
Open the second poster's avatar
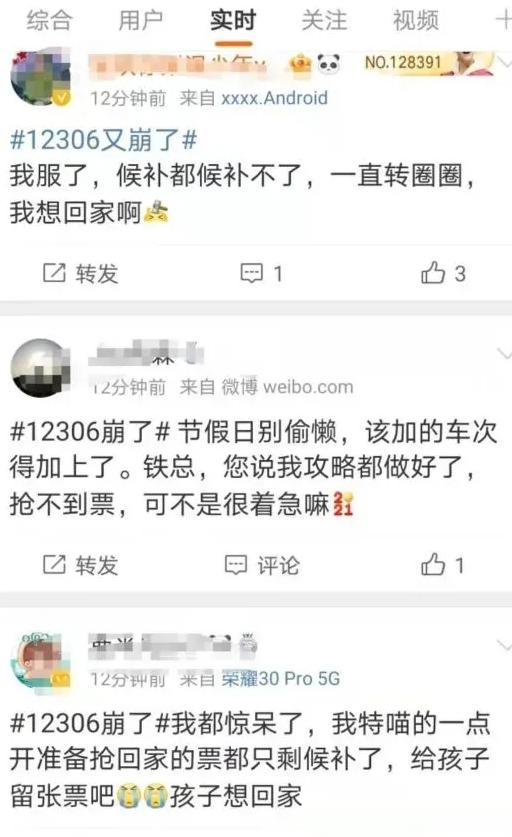pos(41,368)
